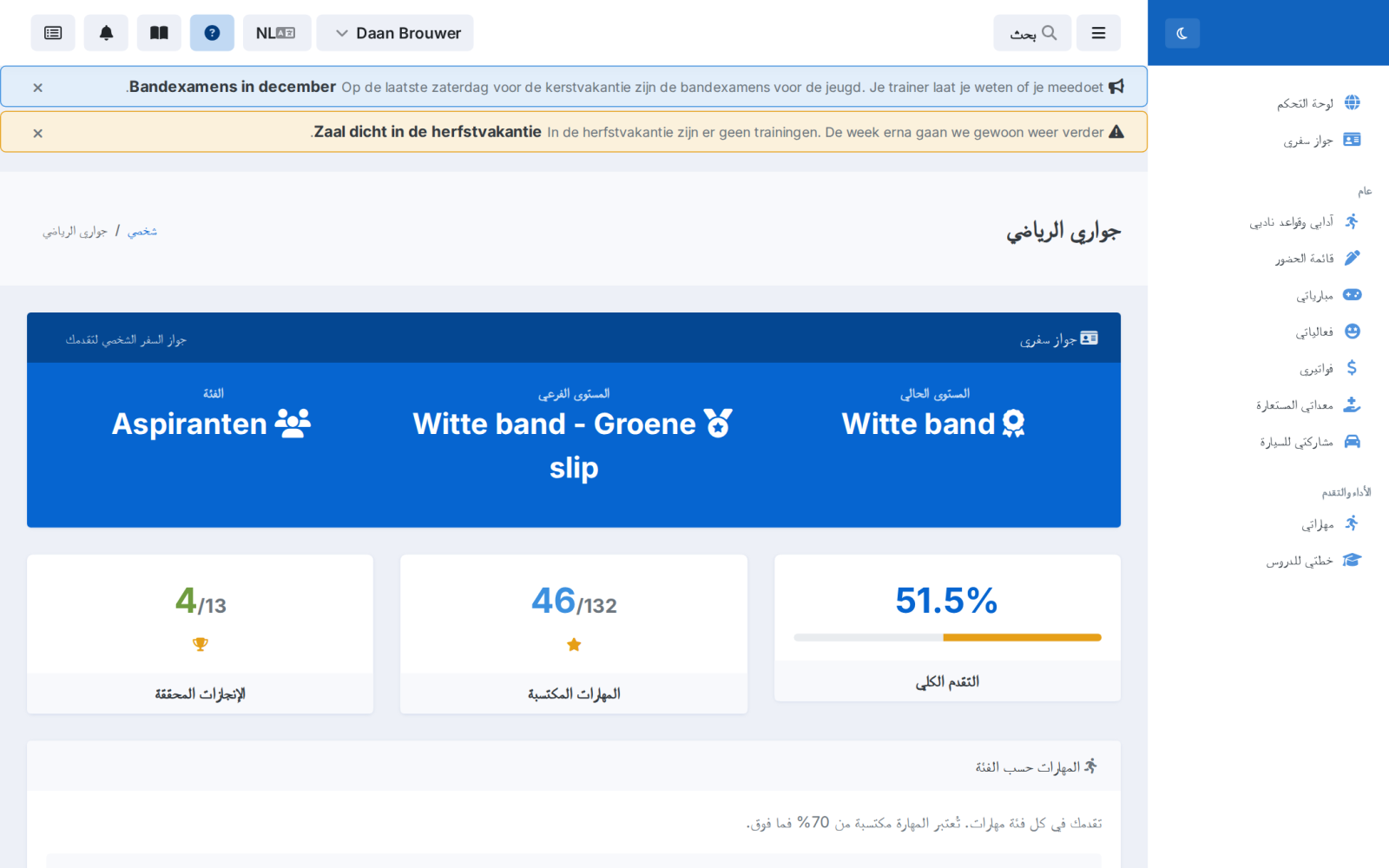The height and width of the screenshot is (868, 1389).
Task: Click the التقدم الكلي card label
Action: tap(947, 681)
